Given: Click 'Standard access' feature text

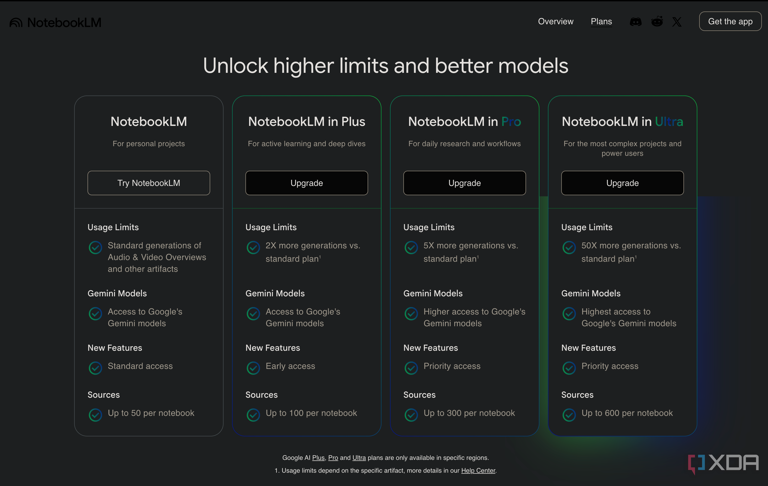Looking at the screenshot, I should coord(140,366).
